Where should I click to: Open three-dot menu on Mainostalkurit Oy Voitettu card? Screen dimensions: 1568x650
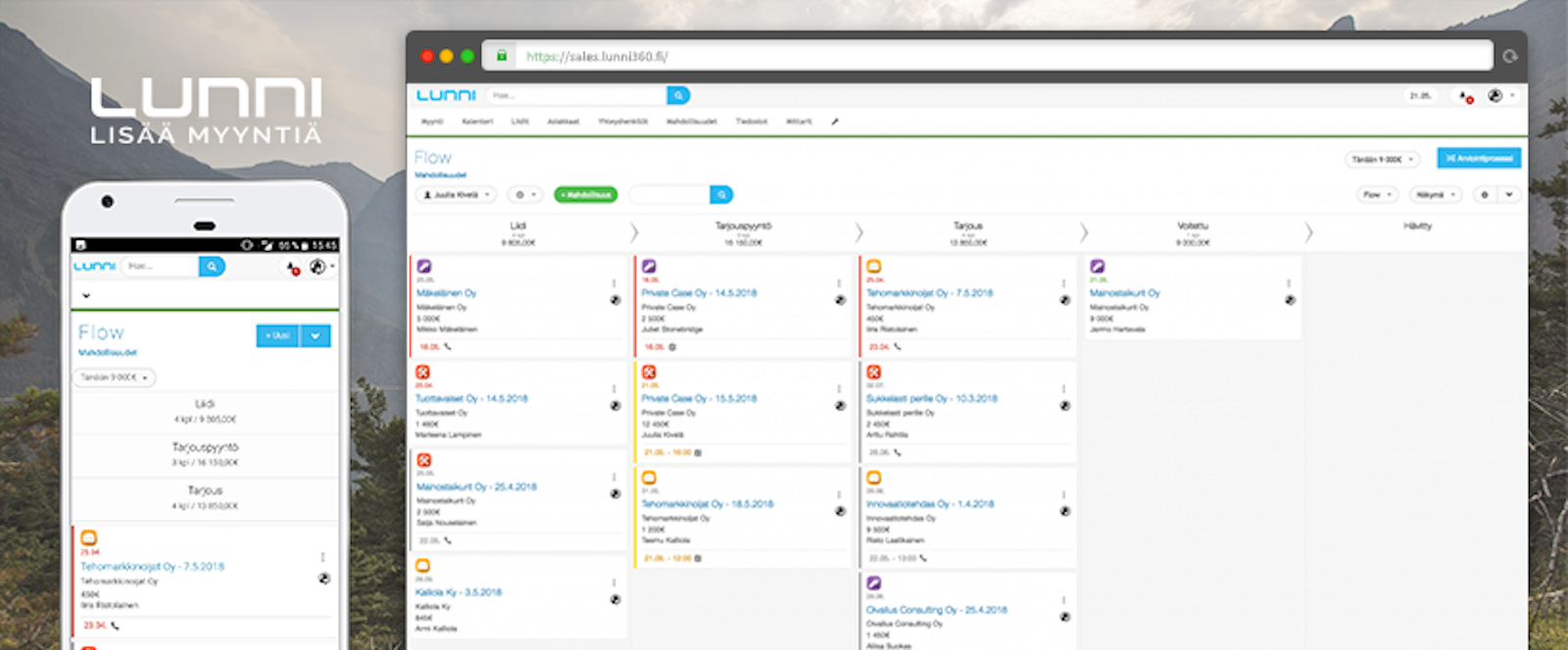(1289, 283)
